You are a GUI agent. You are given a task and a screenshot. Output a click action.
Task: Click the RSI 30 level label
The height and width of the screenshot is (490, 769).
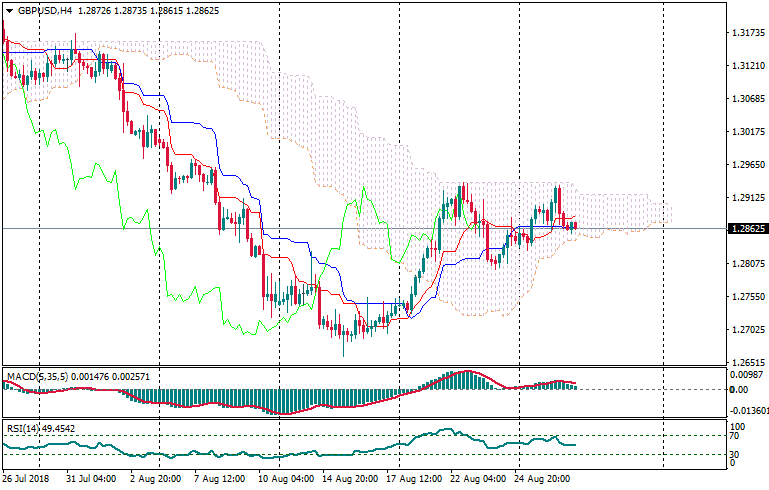tap(733, 456)
